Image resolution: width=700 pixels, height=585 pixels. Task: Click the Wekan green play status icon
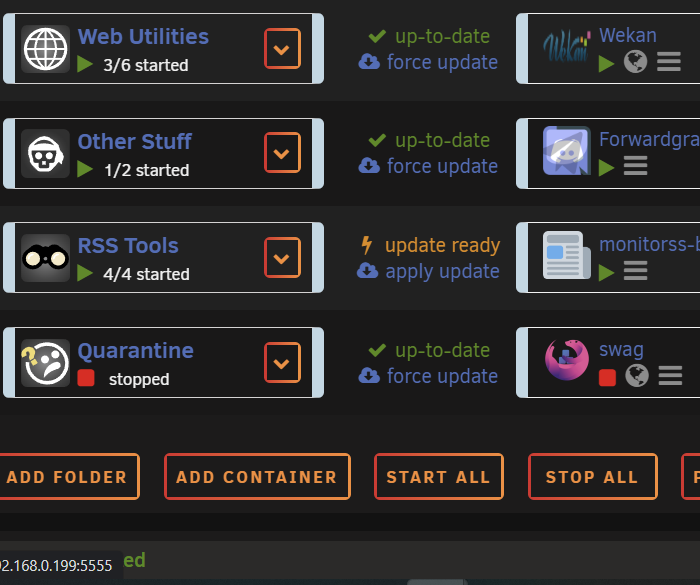pos(606,63)
